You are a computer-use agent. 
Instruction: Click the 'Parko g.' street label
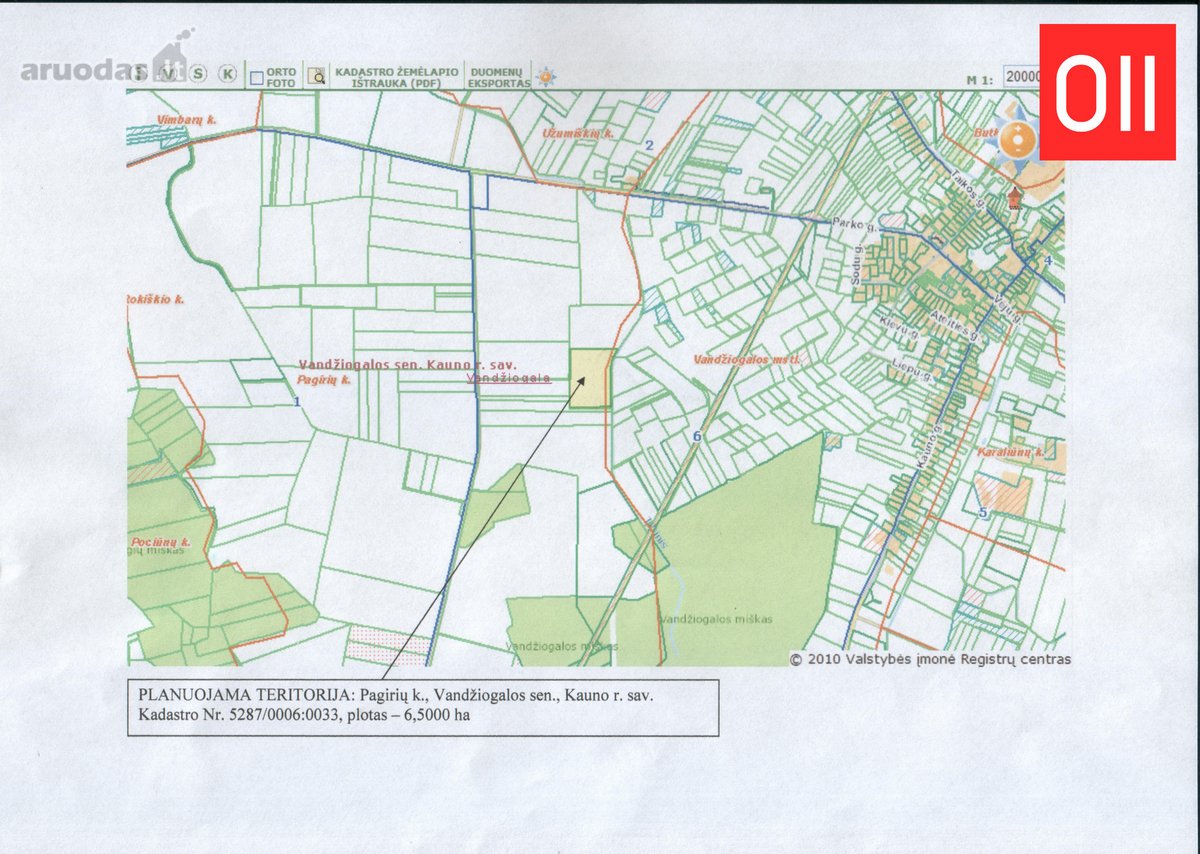pos(855,225)
